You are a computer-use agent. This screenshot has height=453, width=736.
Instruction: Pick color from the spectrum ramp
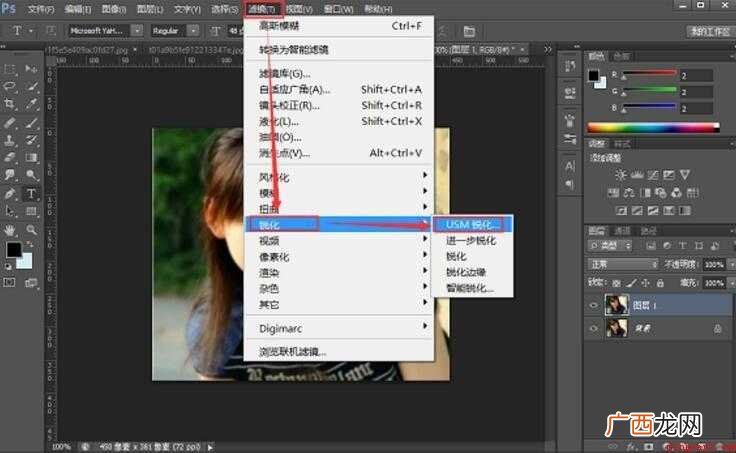(653, 127)
